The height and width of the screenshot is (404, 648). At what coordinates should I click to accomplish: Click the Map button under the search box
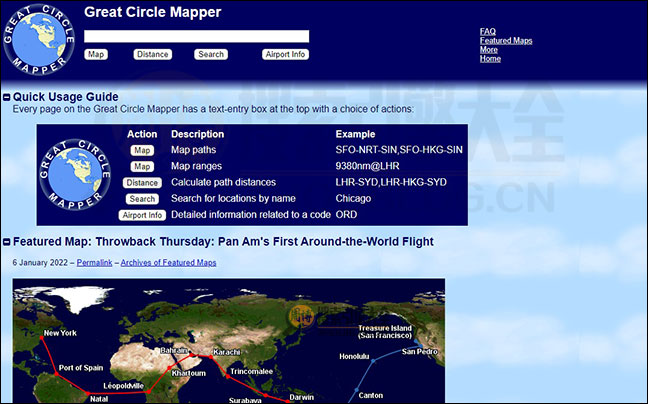click(96, 55)
